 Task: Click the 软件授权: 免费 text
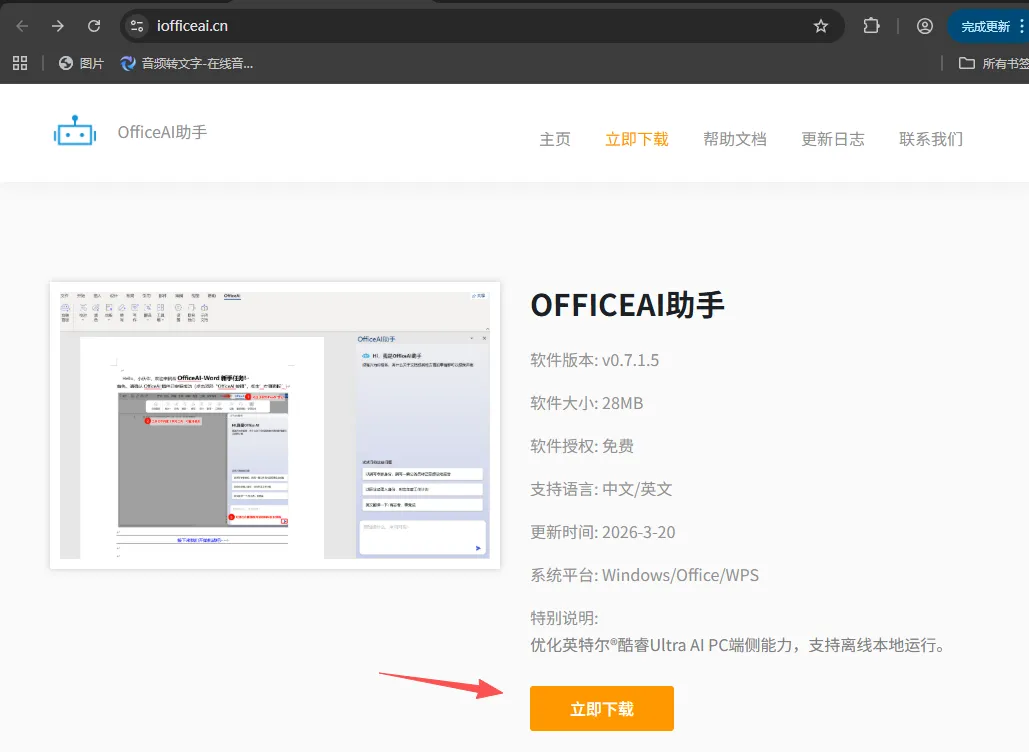tap(582, 446)
